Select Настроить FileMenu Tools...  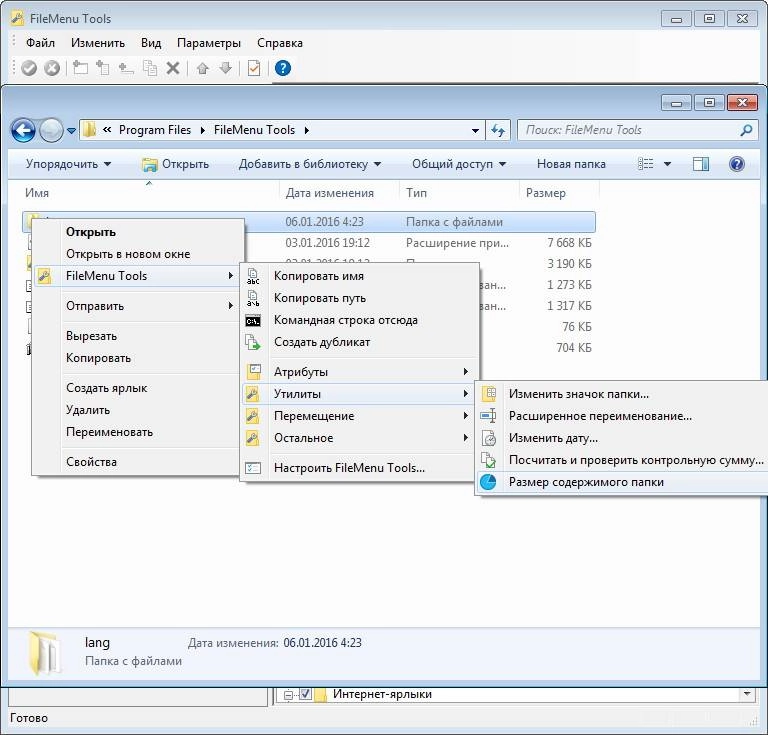[359, 468]
